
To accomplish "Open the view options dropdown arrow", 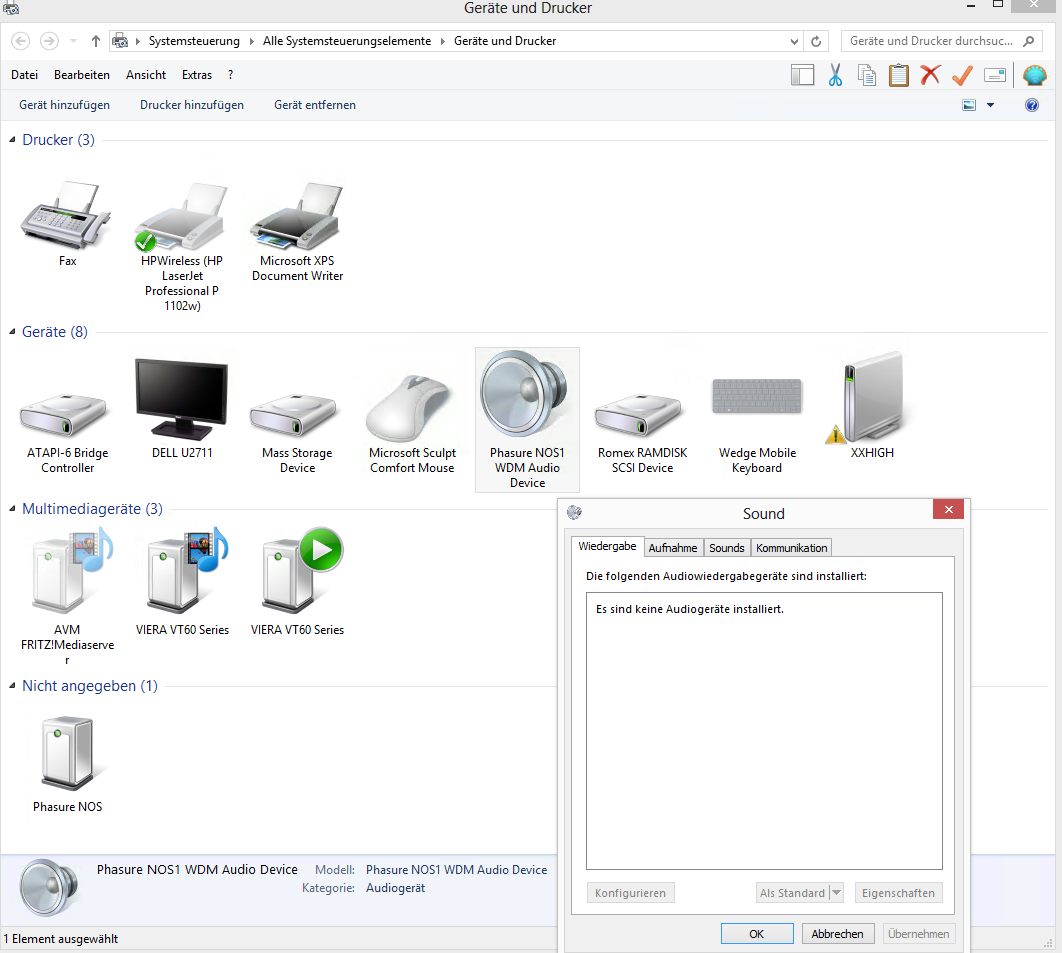I will (990, 105).
